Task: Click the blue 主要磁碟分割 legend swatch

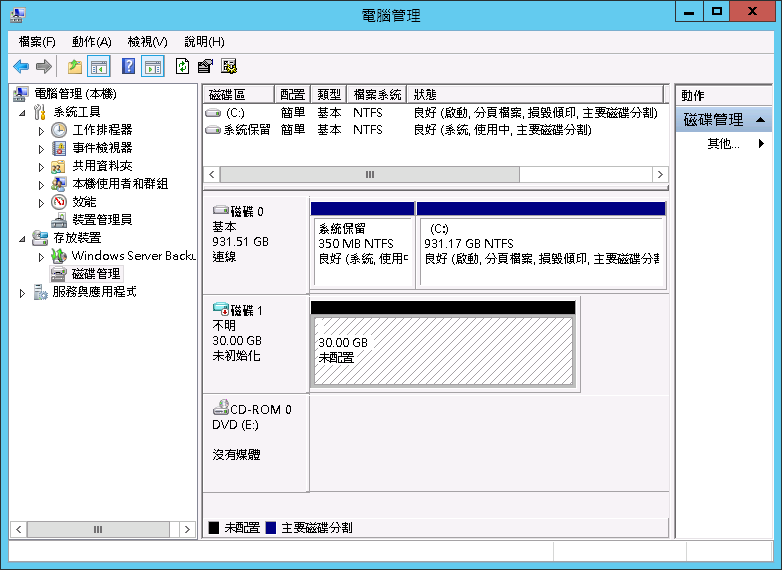Action: (x=271, y=527)
